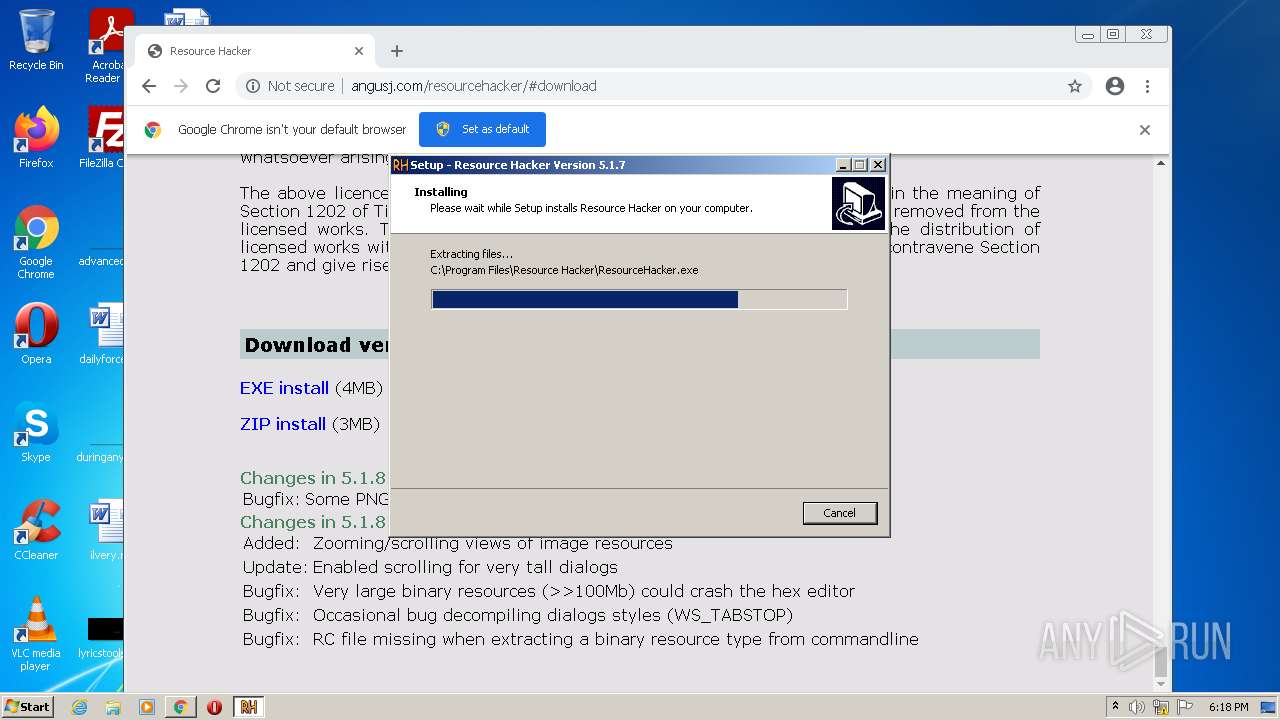Open Chrome three-dot menu
Image resolution: width=1280 pixels, height=720 pixels.
coord(1147,86)
